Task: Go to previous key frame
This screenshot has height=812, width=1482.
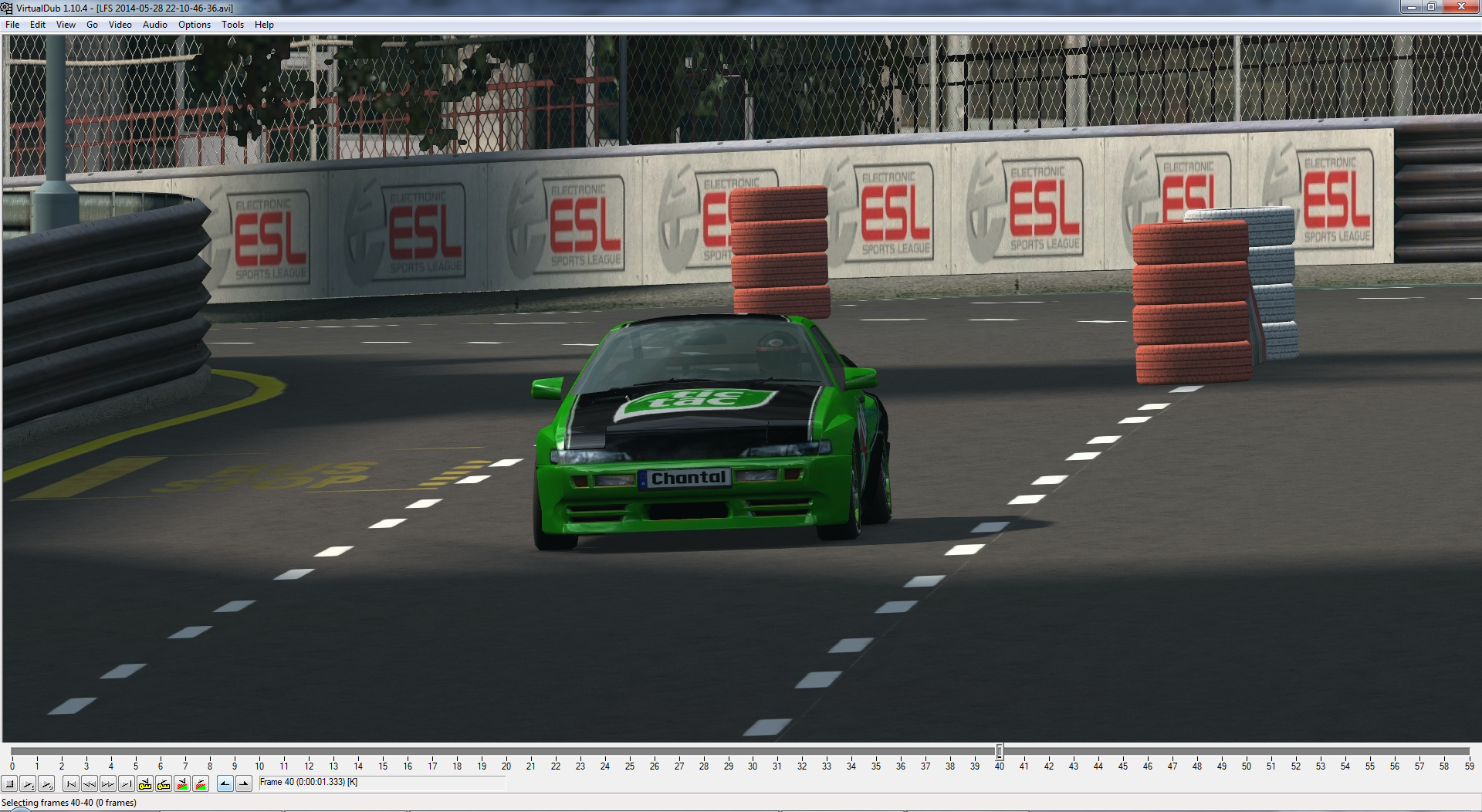Action: [x=145, y=784]
